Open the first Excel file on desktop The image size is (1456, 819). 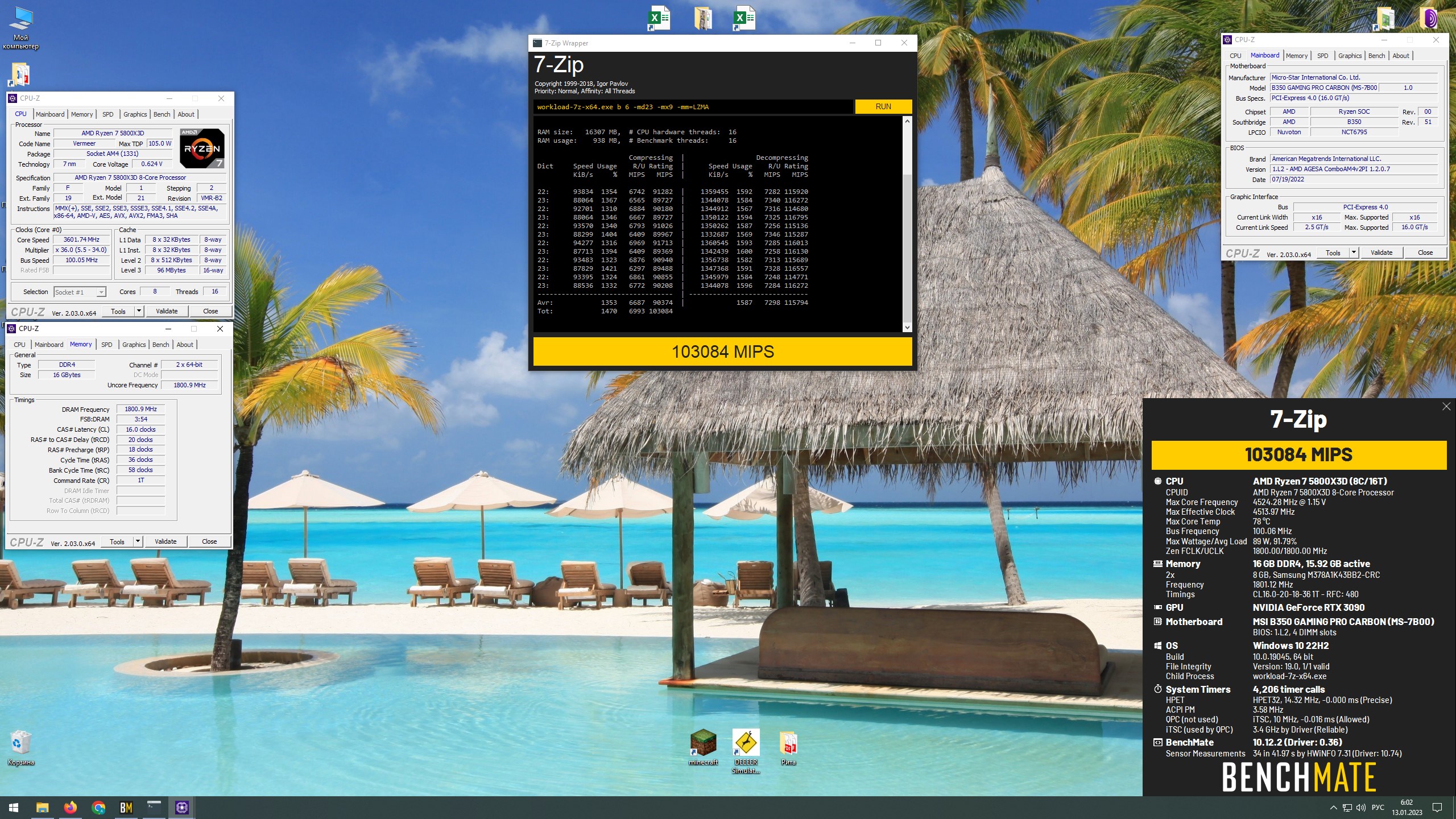[x=659, y=18]
